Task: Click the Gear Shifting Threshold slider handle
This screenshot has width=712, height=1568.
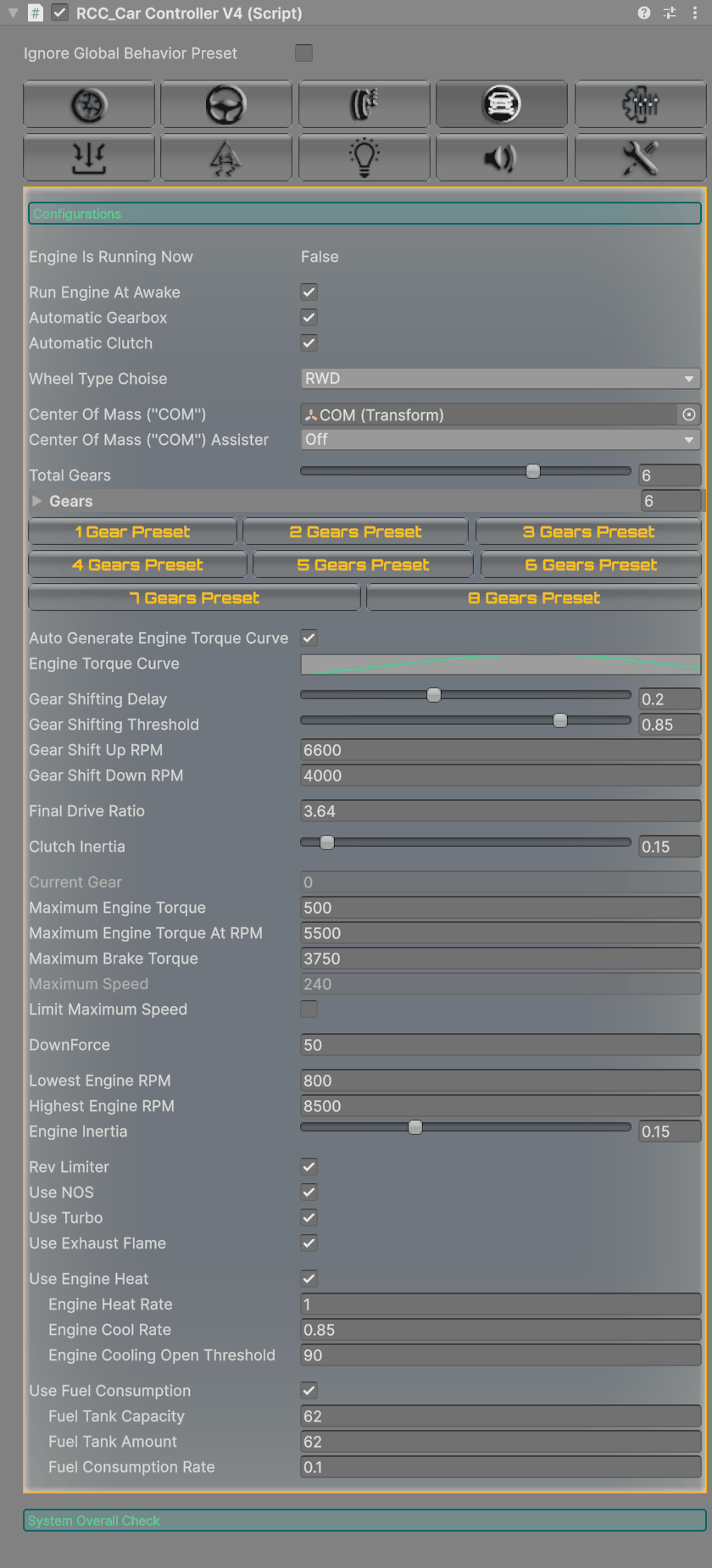Action: 560,720
